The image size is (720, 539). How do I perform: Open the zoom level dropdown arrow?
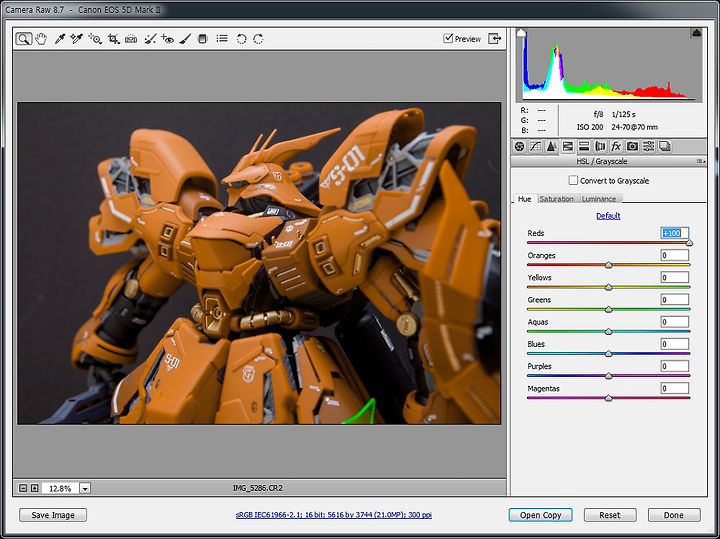[x=85, y=488]
